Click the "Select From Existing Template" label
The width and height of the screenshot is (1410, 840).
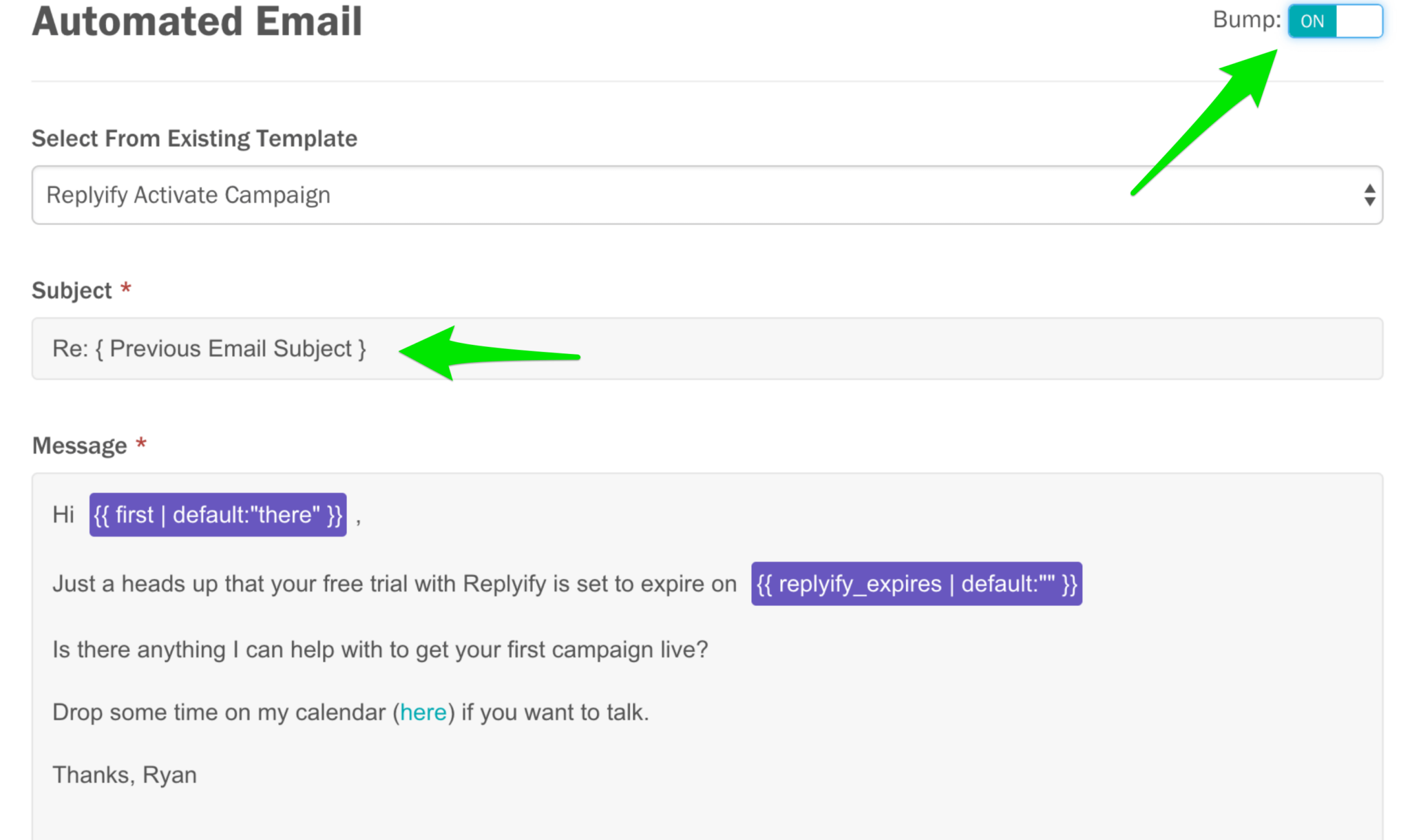(193, 138)
